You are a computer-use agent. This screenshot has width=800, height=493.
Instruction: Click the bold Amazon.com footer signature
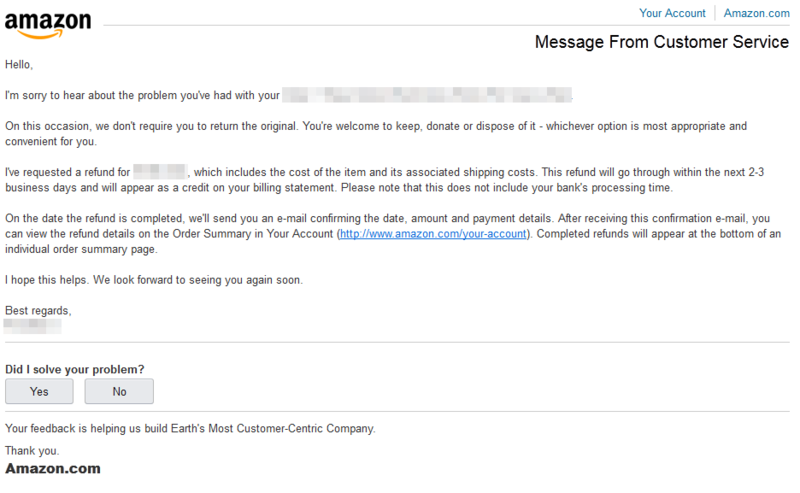click(53, 469)
